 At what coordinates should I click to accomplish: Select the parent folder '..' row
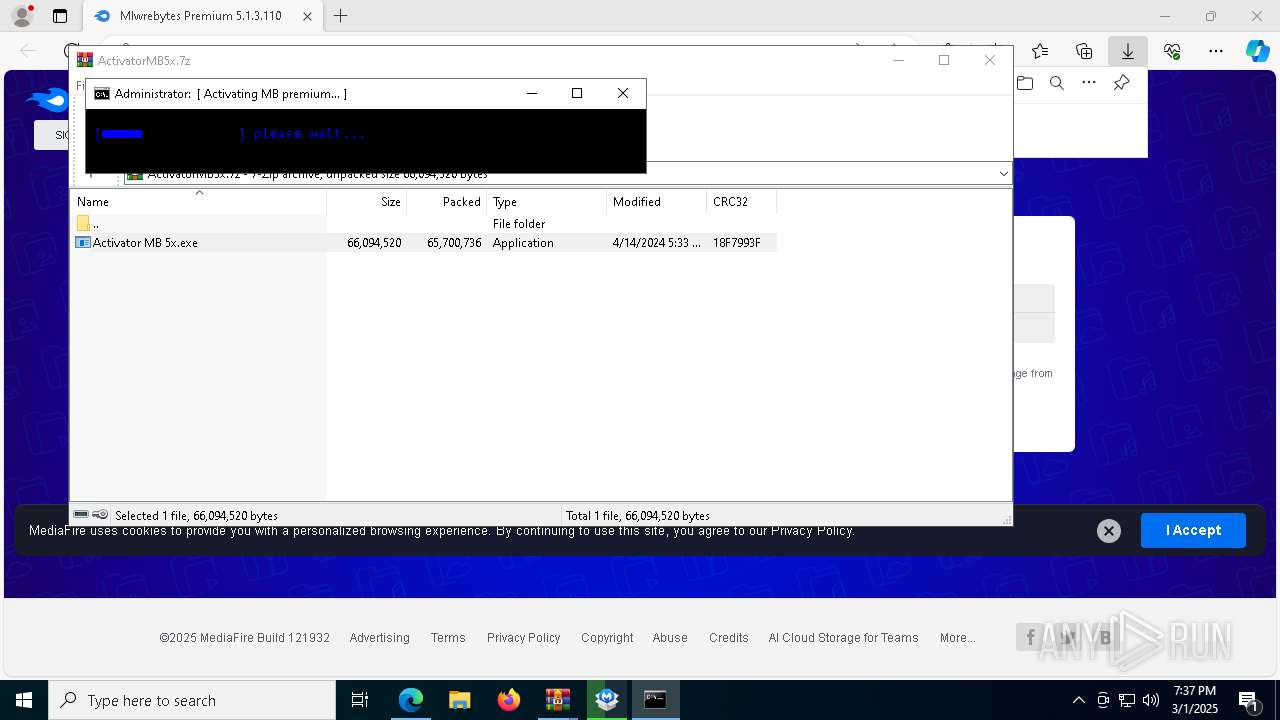tap(424, 223)
